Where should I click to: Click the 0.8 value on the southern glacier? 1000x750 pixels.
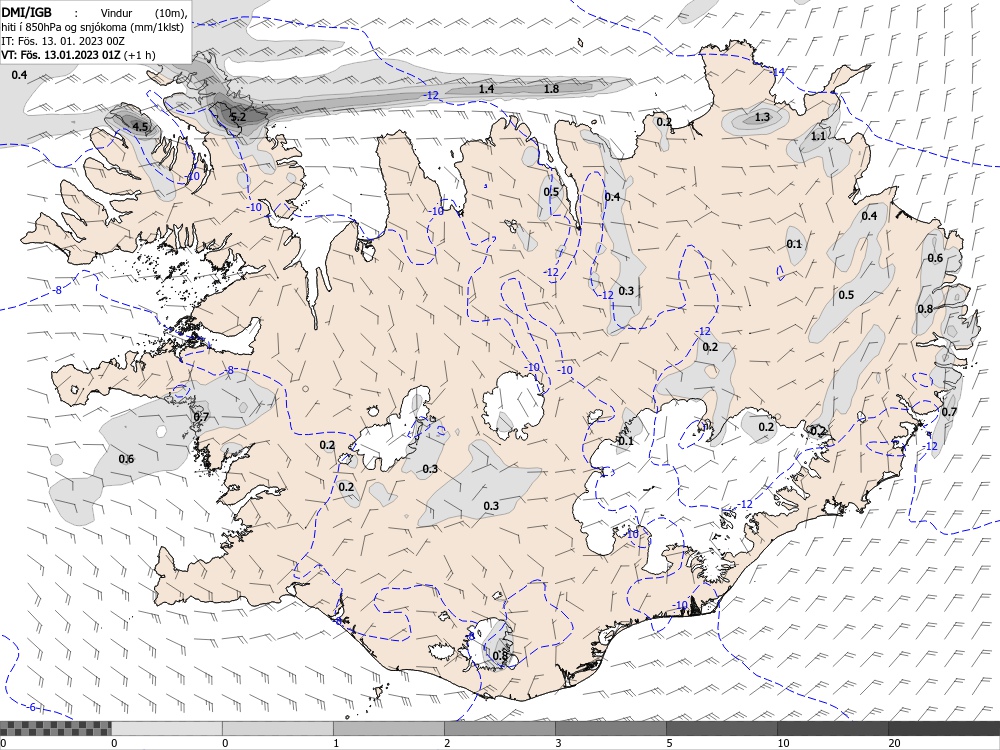tap(500, 655)
